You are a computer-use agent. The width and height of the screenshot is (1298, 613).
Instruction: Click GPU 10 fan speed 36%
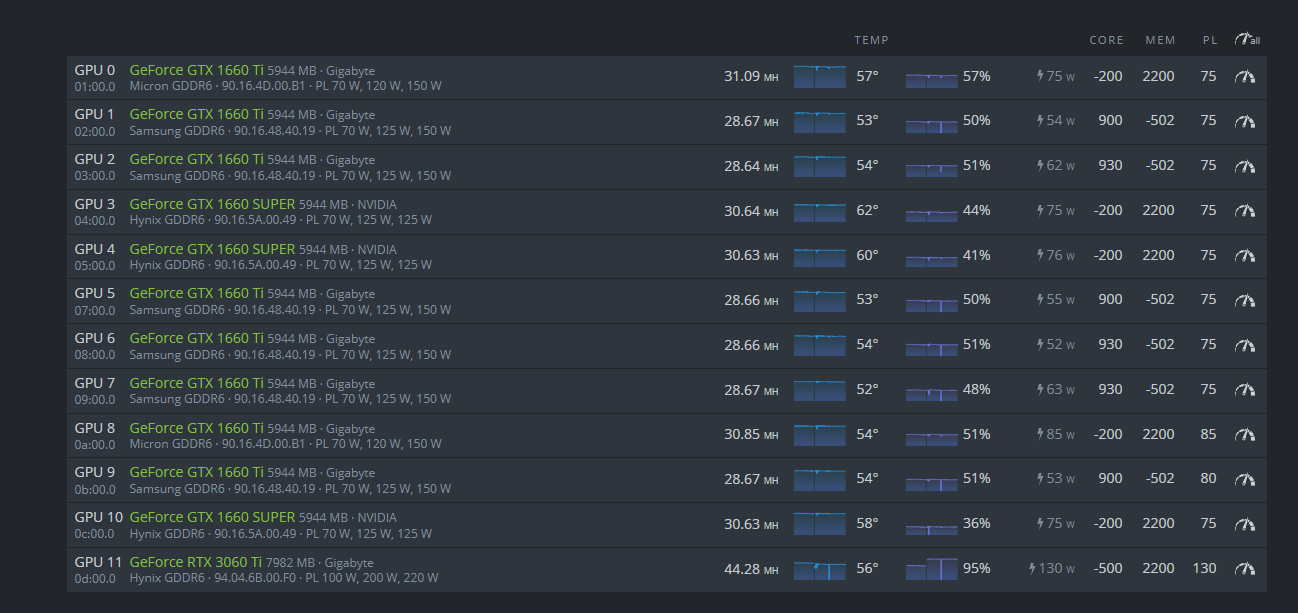coord(977,523)
